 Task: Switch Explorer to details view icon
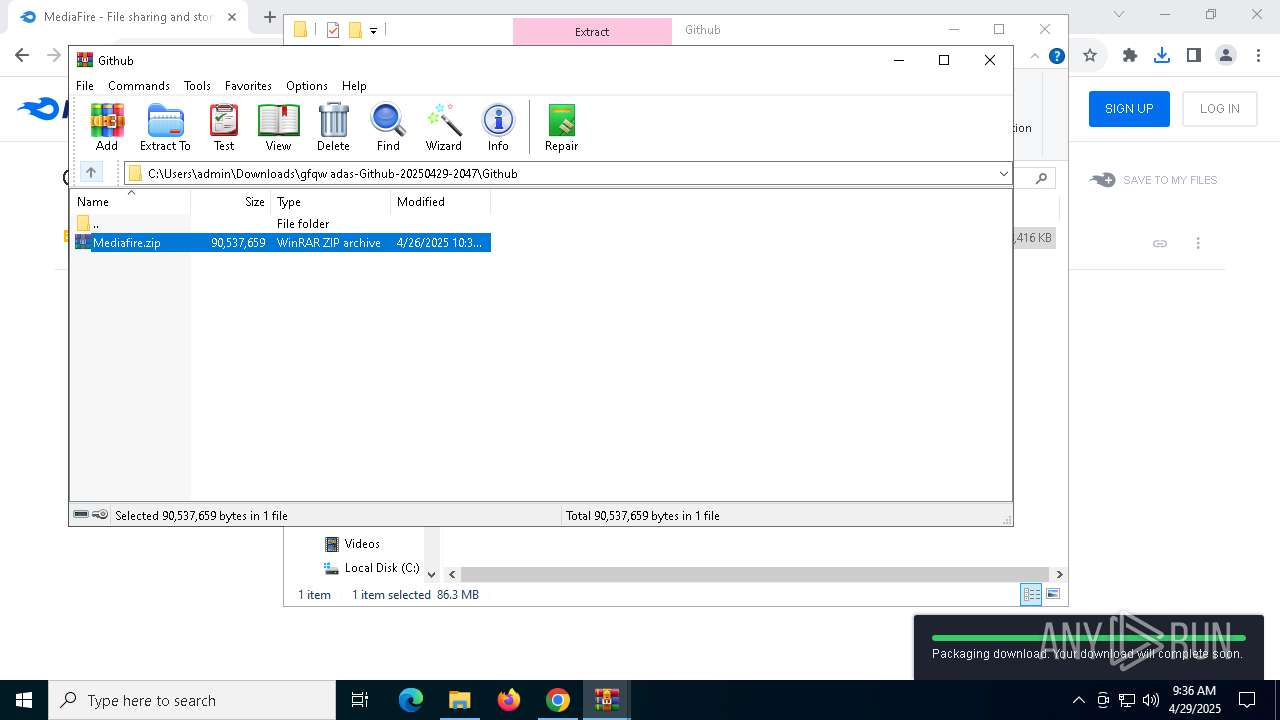[x=1030, y=594]
